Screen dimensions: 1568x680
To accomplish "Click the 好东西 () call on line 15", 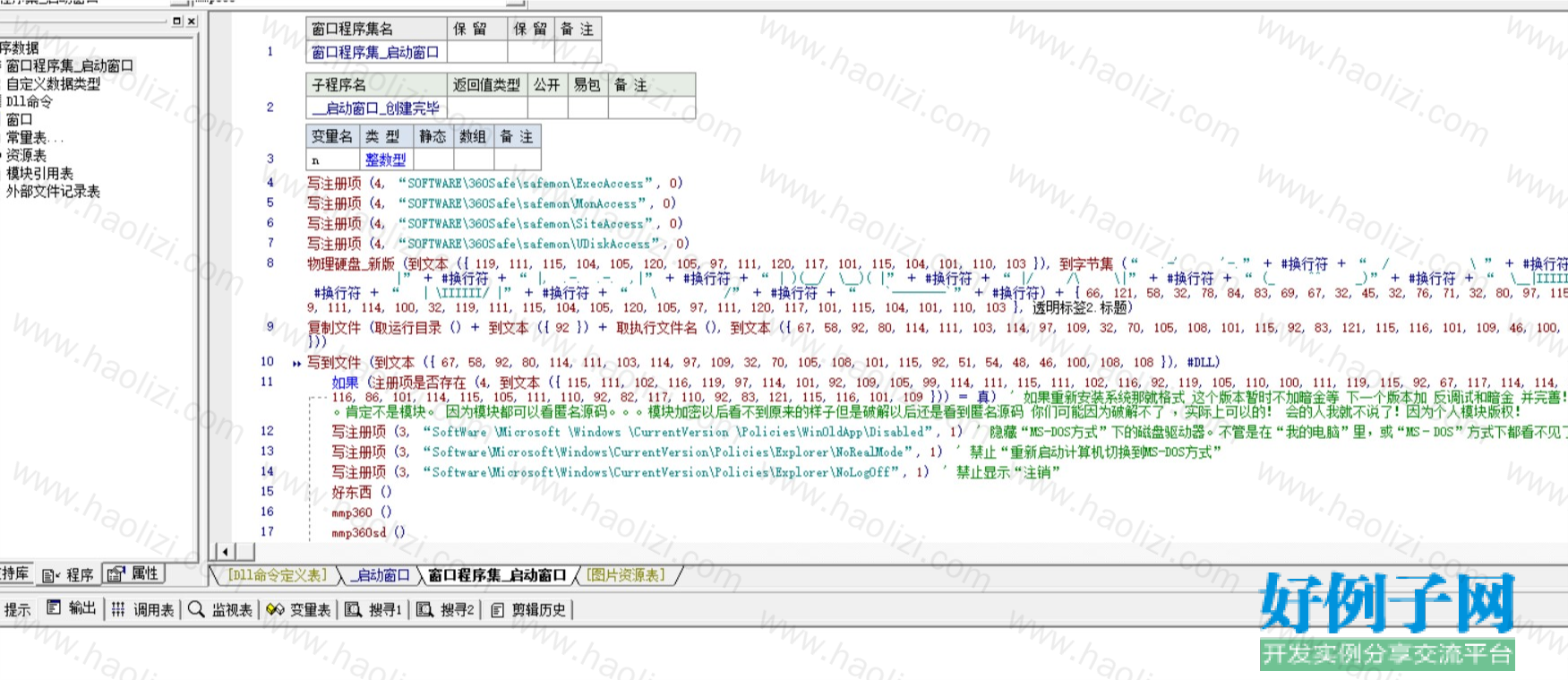I will pyautogui.click(x=362, y=492).
